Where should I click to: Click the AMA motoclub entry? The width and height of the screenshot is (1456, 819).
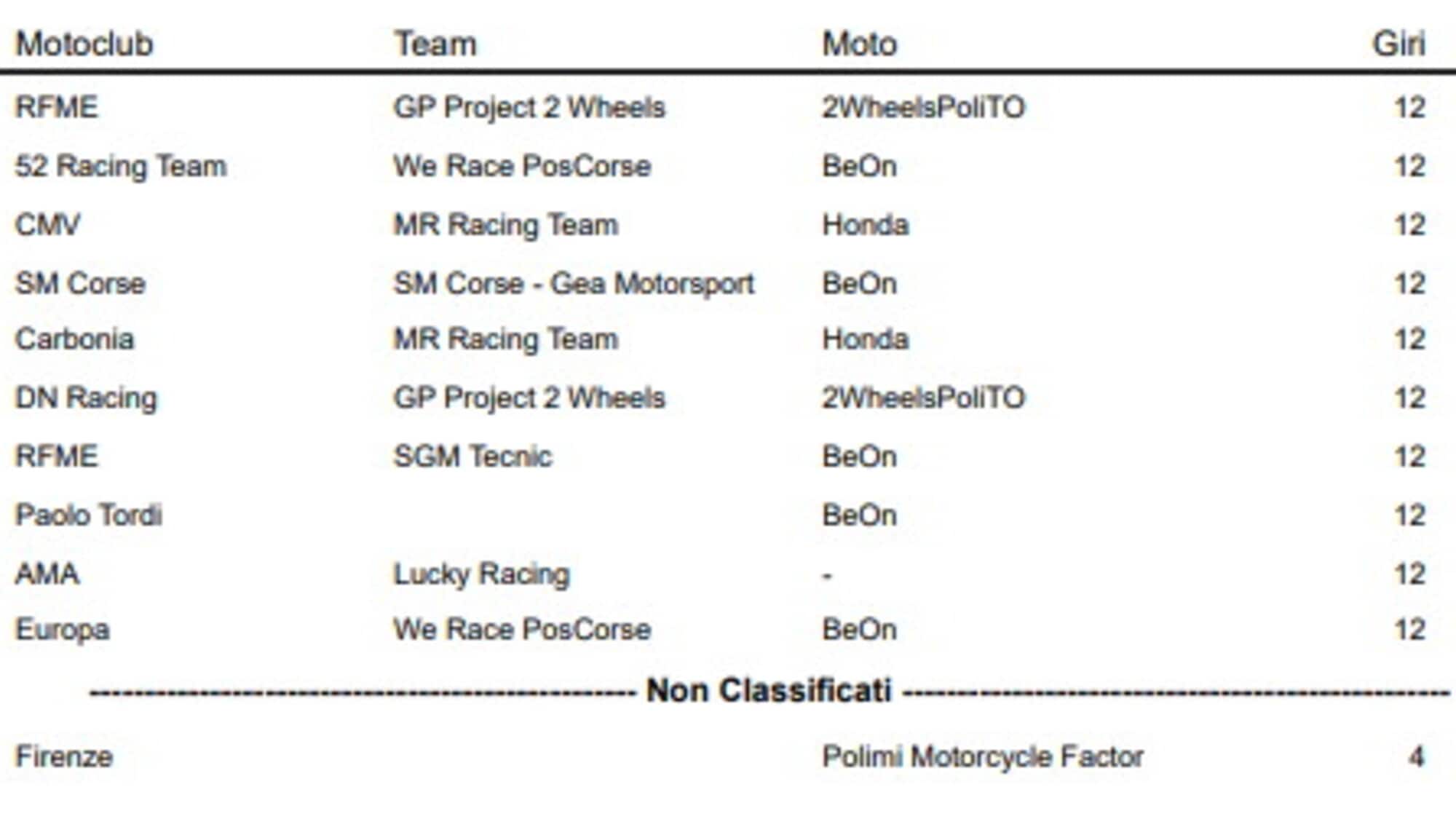pyautogui.click(x=47, y=574)
